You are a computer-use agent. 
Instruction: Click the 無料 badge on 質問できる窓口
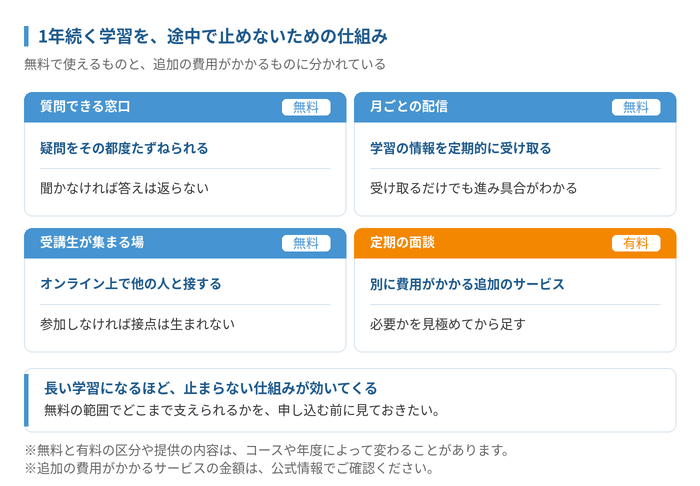306,107
